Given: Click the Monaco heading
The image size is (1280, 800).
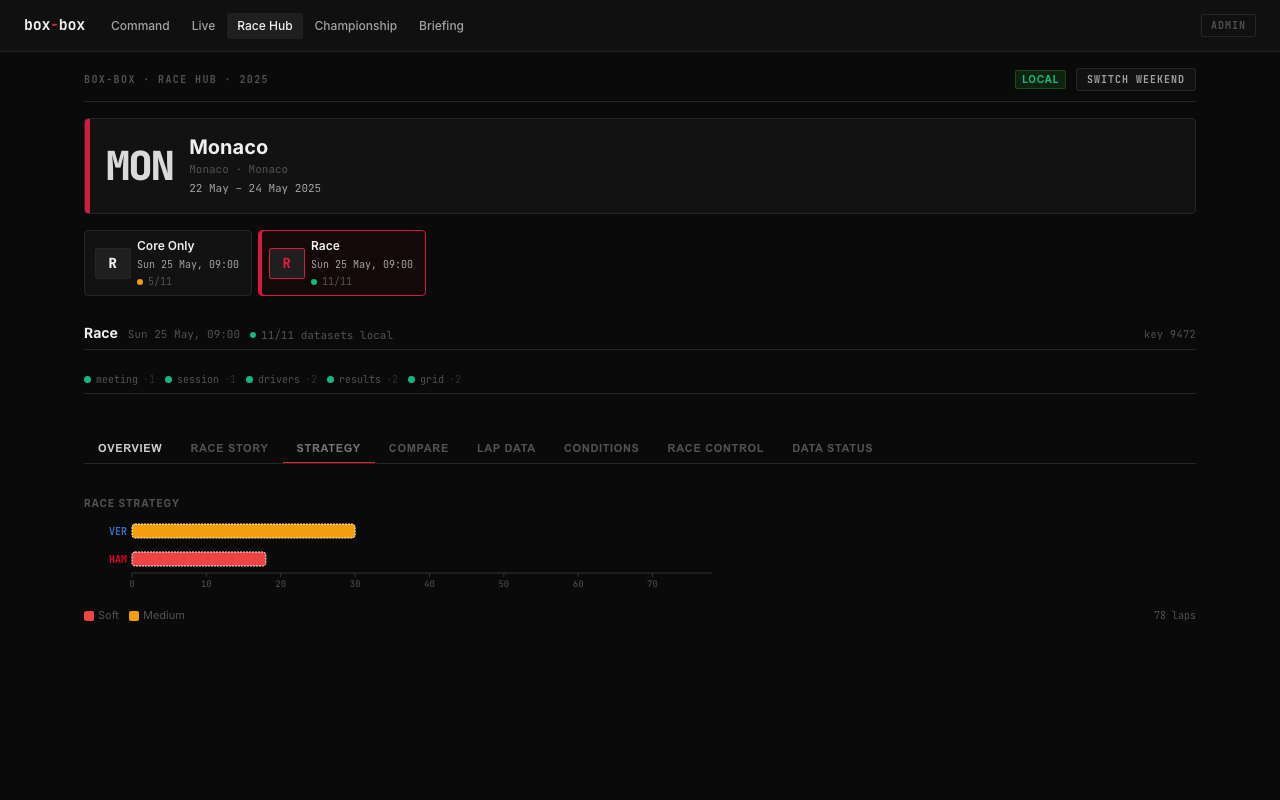Looking at the screenshot, I should [x=229, y=147].
